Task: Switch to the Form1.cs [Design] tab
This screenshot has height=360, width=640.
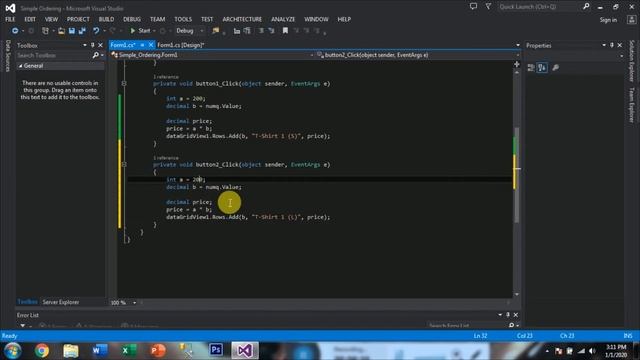Action: coord(181,45)
